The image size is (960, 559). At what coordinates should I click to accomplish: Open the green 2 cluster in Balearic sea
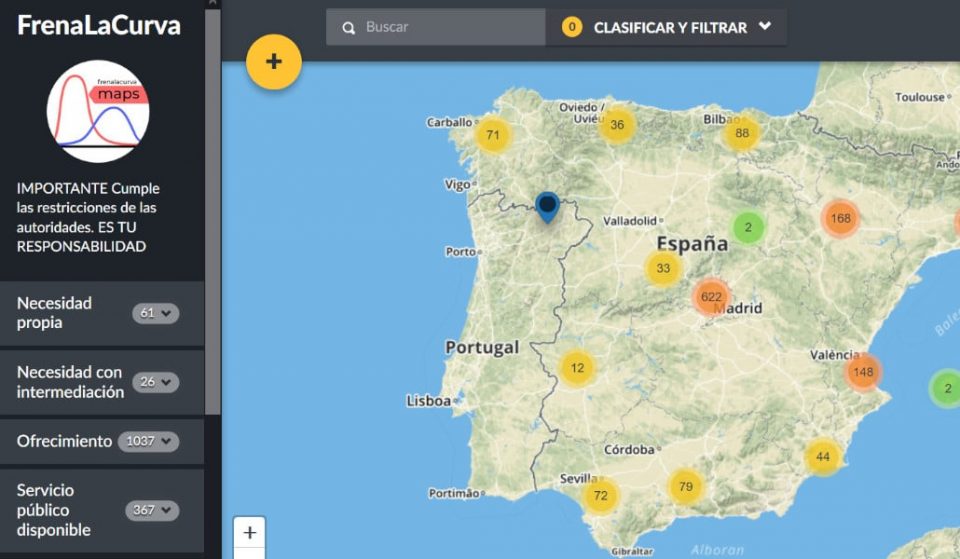coord(947,388)
